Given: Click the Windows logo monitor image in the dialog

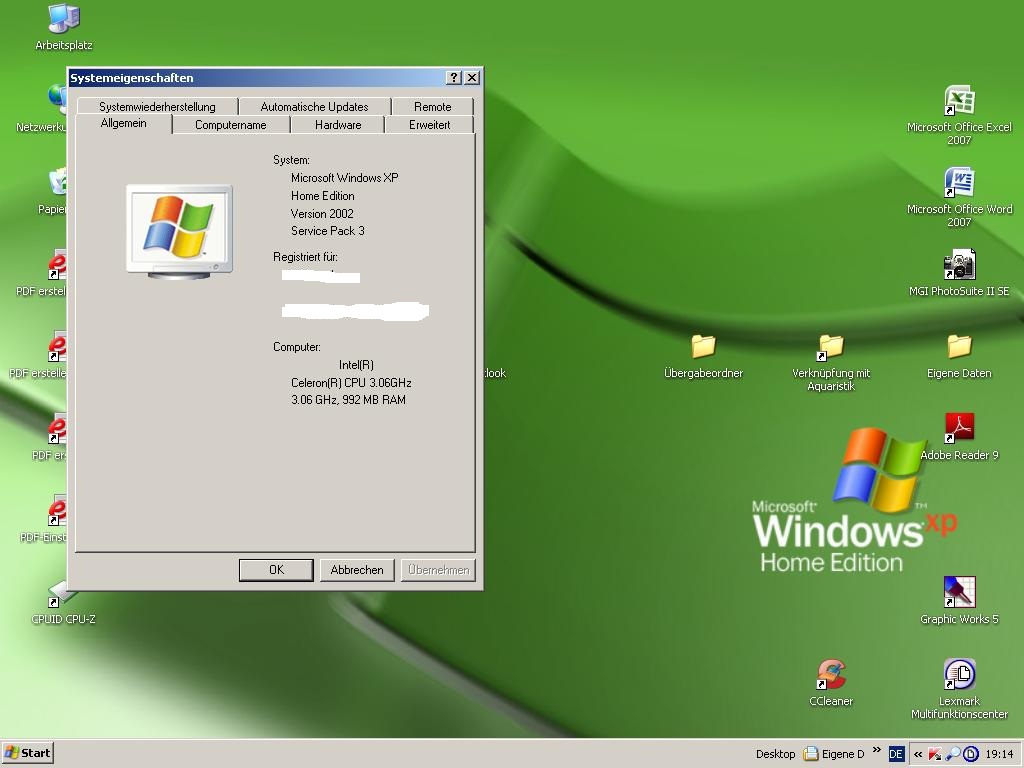Looking at the screenshot, I should [x=180, y=232].
